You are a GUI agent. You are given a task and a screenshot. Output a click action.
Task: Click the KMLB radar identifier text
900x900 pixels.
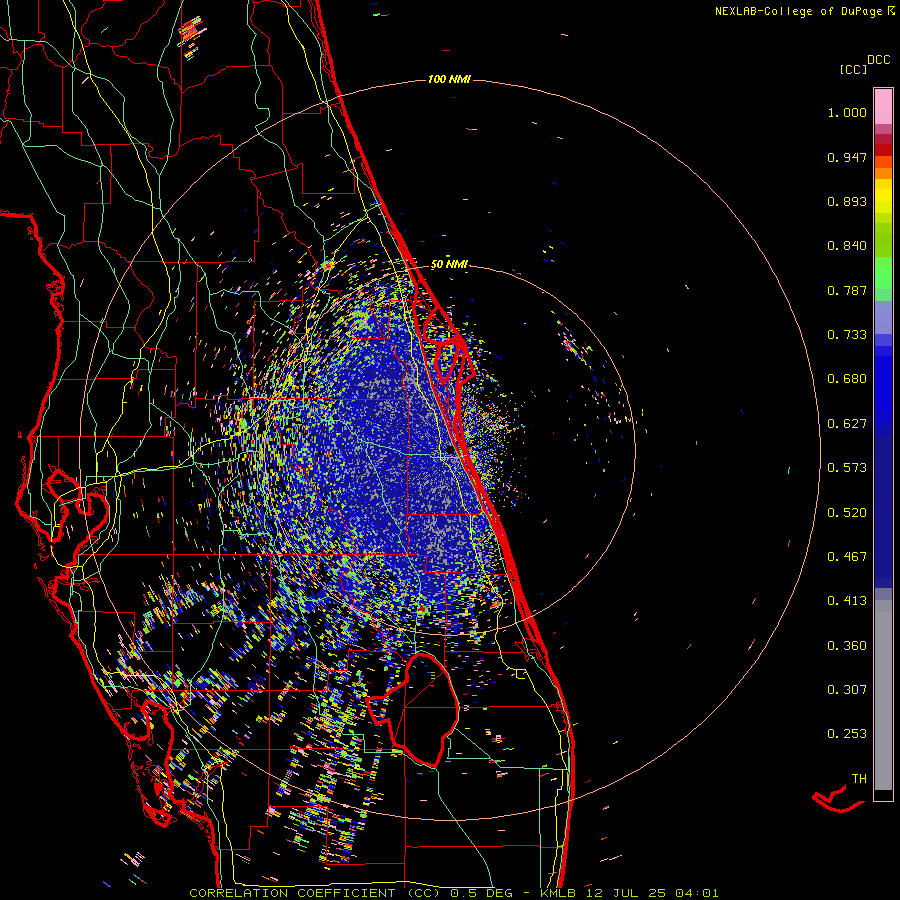point(558,893)
